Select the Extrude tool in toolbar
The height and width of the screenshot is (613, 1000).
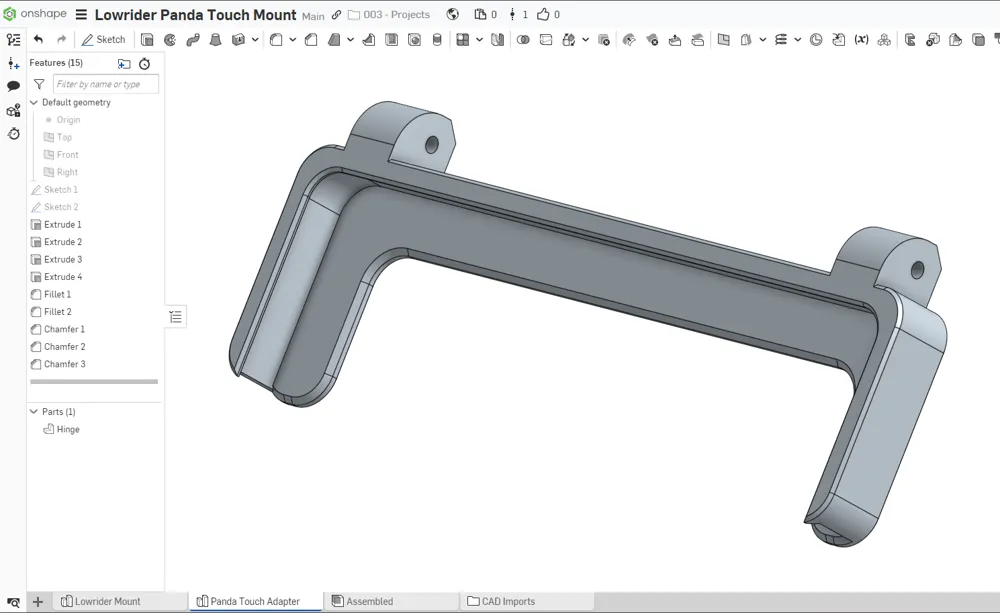(x=147, y=40)
